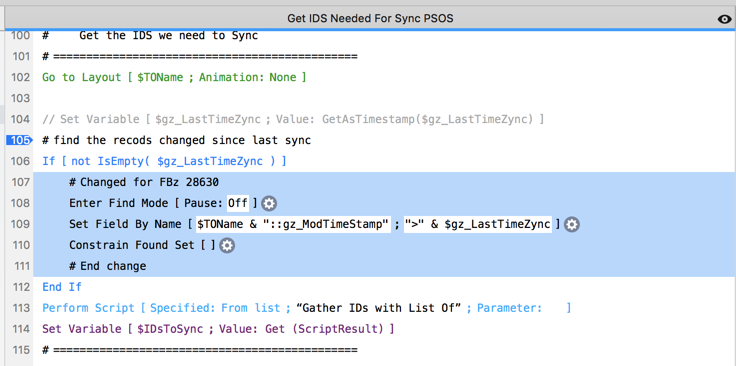Click the 'Changed for FBz 28630' comment
Viewport: 736px width, 366px height.
tap(144, 183)
